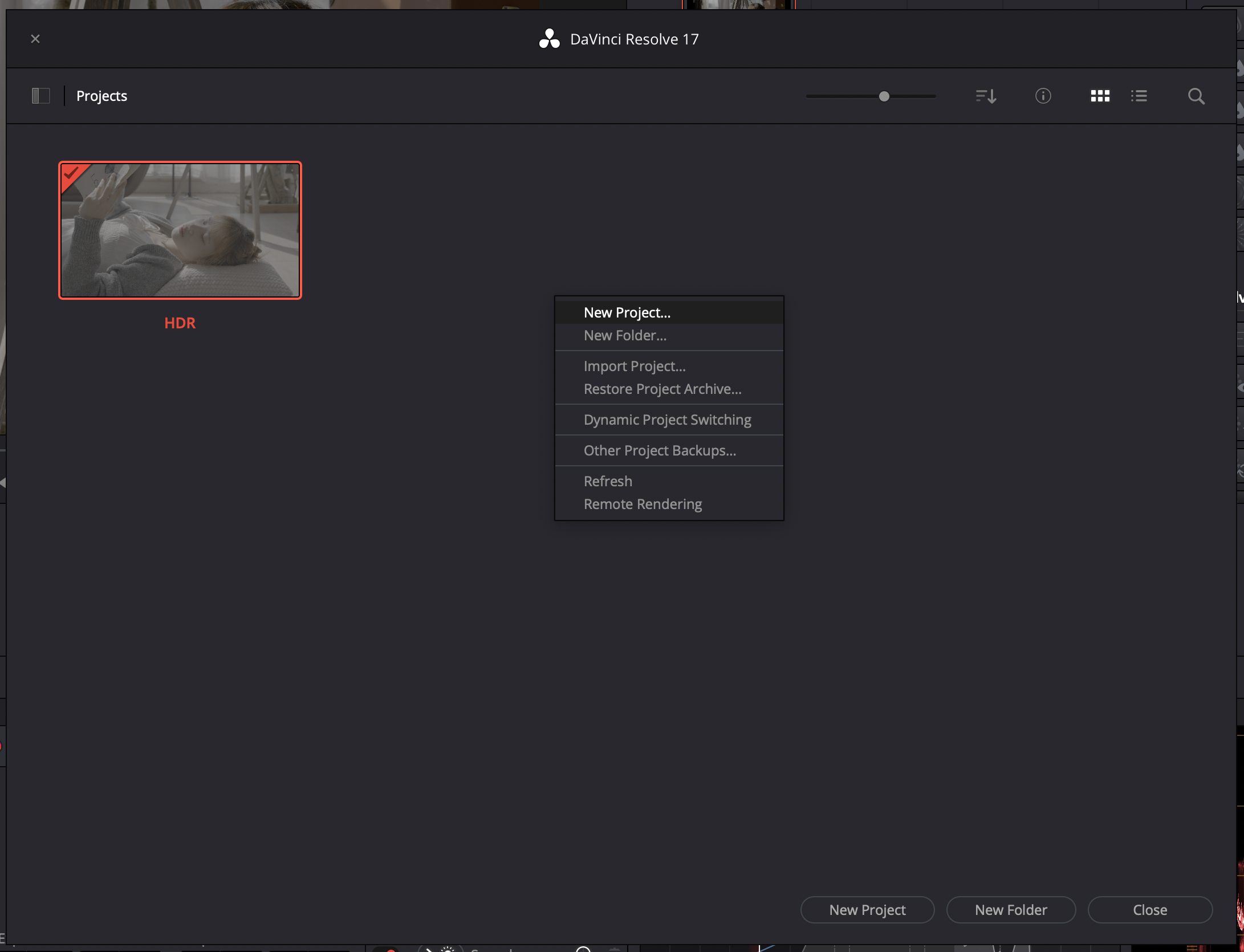Select the HDR project thumbnail
The width and height of the screenshot is (1244, 952).
180,230
